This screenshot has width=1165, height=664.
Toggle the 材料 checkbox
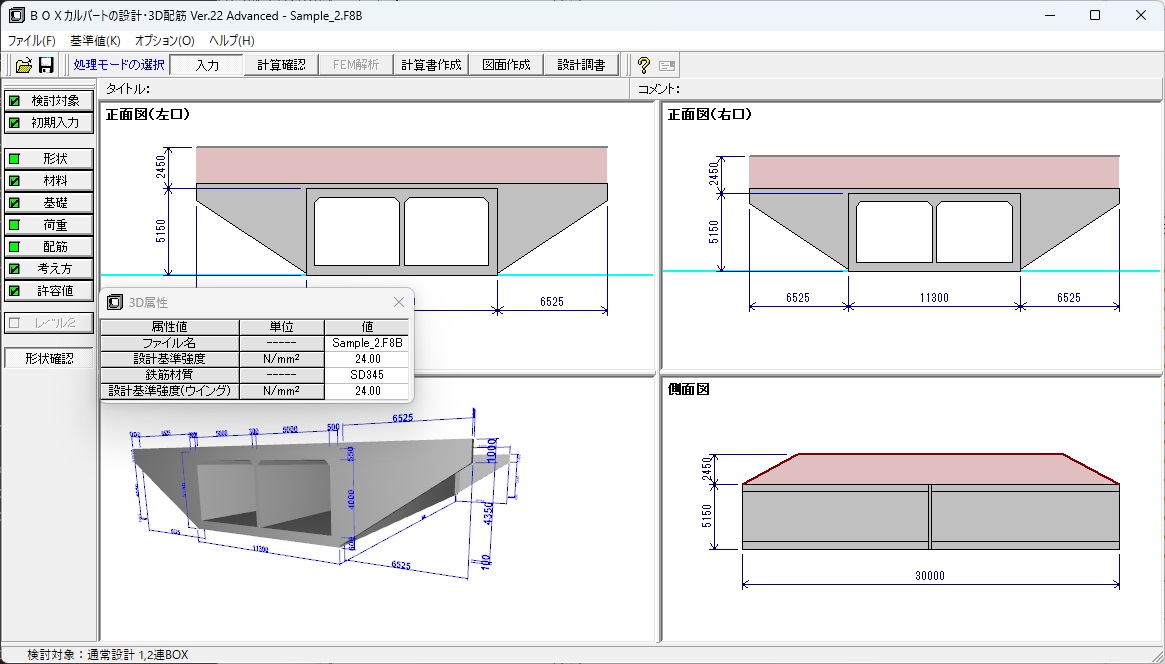(x=14, y=181)
